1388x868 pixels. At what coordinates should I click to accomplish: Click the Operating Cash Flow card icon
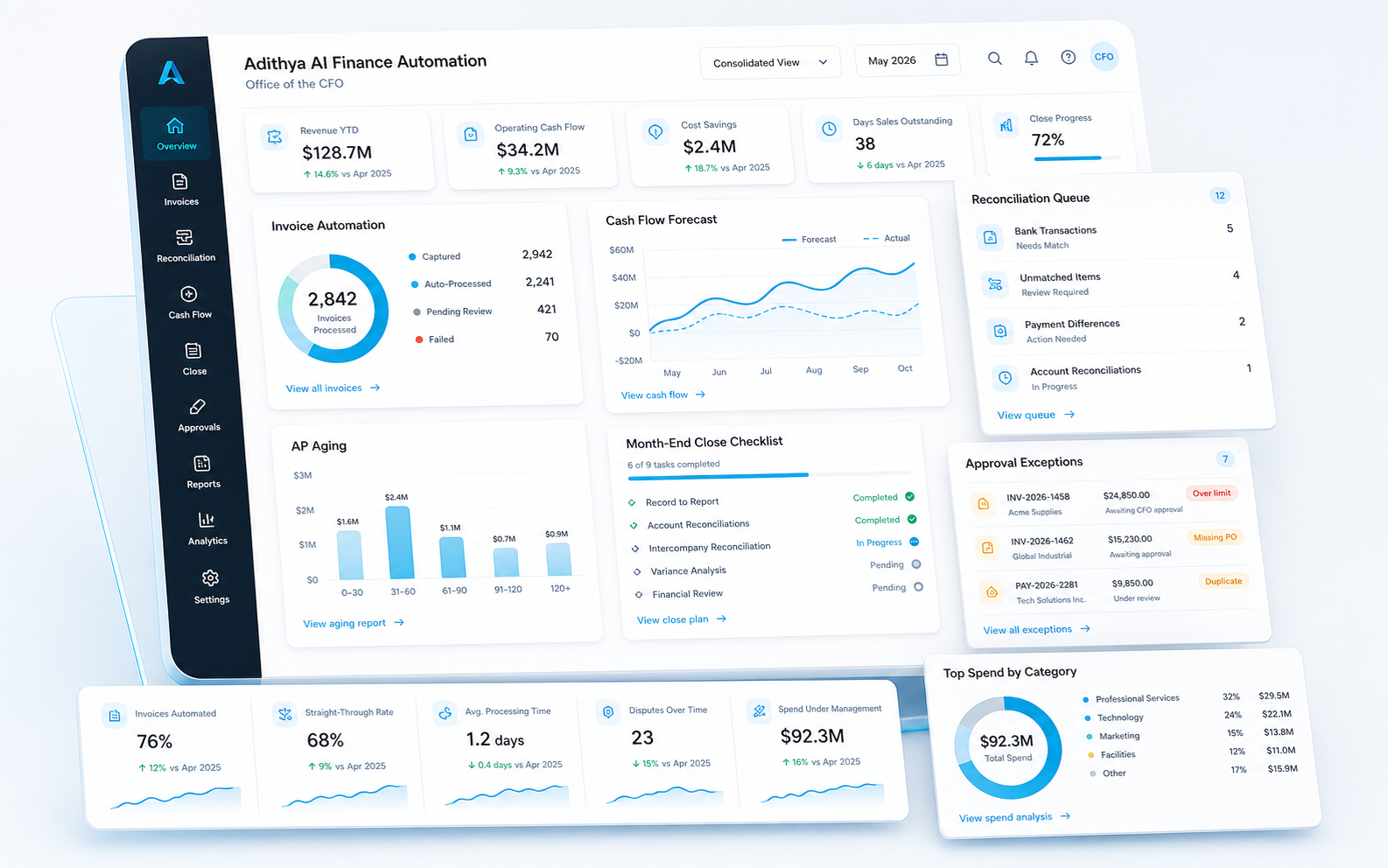pyautogui.click(x=471, y=134)
